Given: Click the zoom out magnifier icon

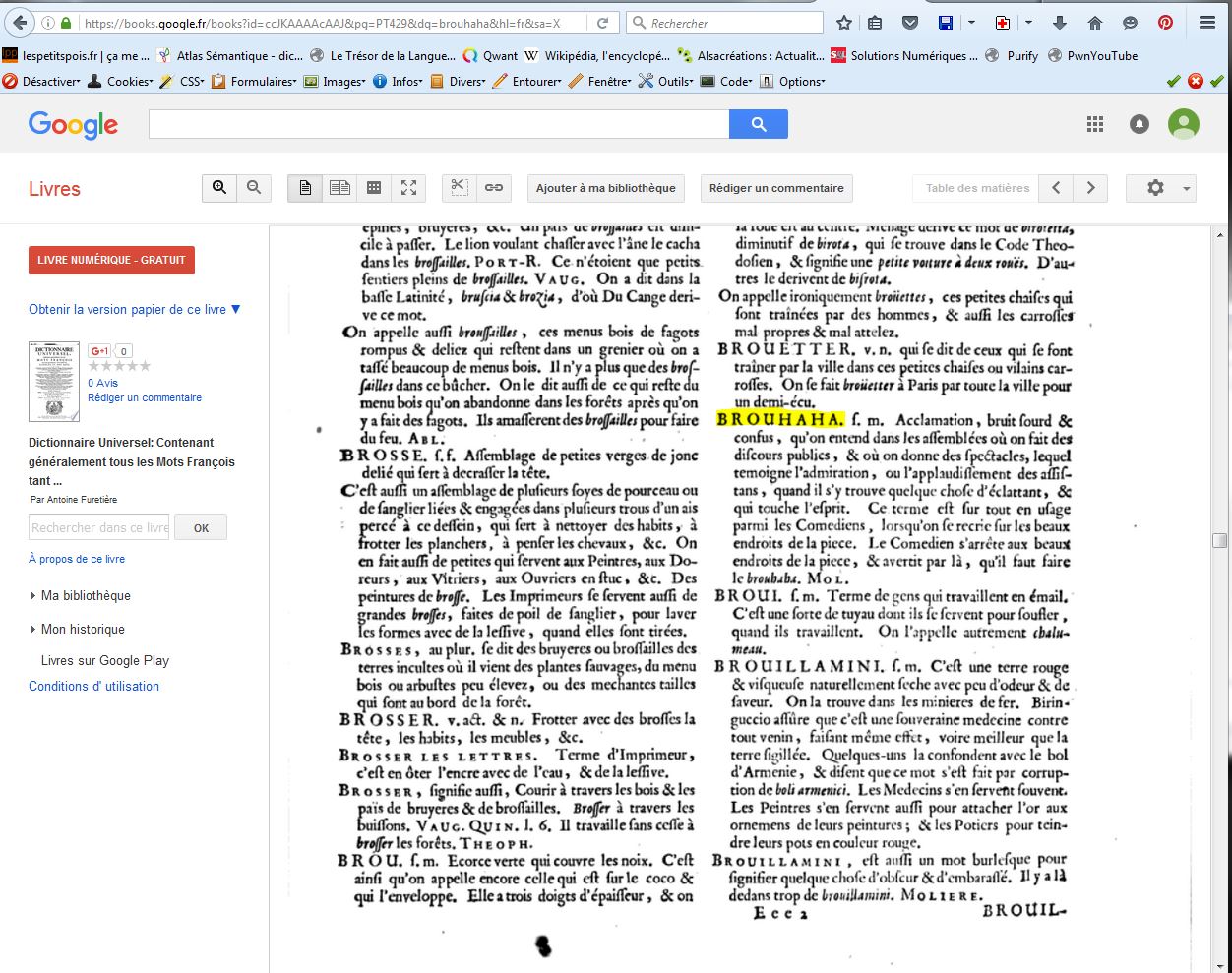Looking at the screenshot, I should click(254, 188).
